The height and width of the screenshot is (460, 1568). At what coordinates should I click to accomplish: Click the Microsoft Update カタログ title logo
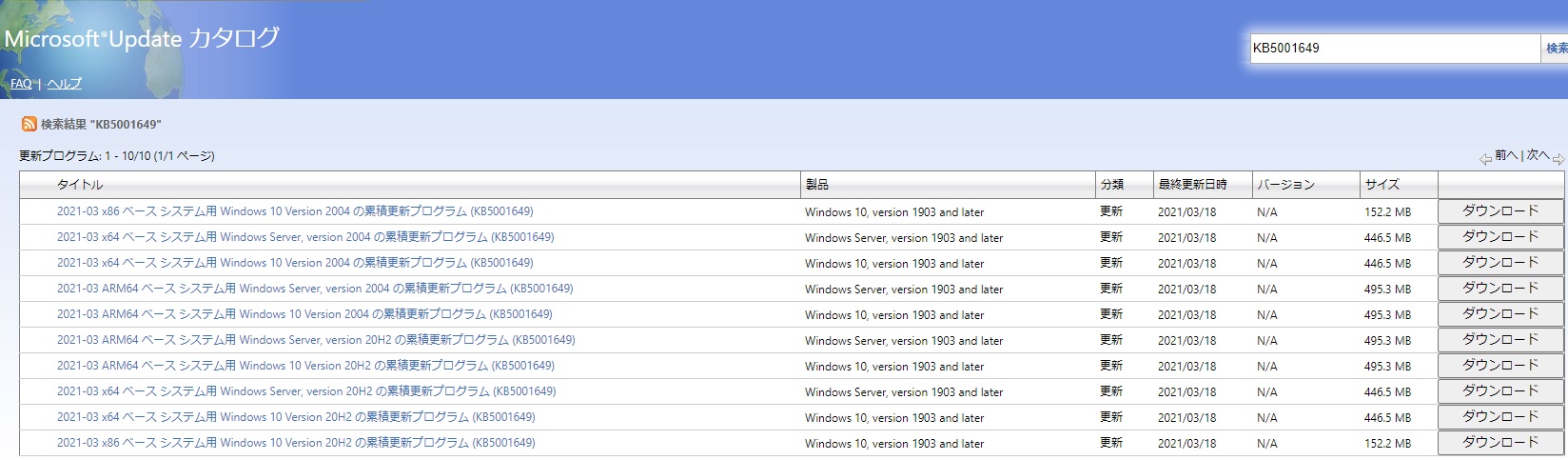(142, 39)
